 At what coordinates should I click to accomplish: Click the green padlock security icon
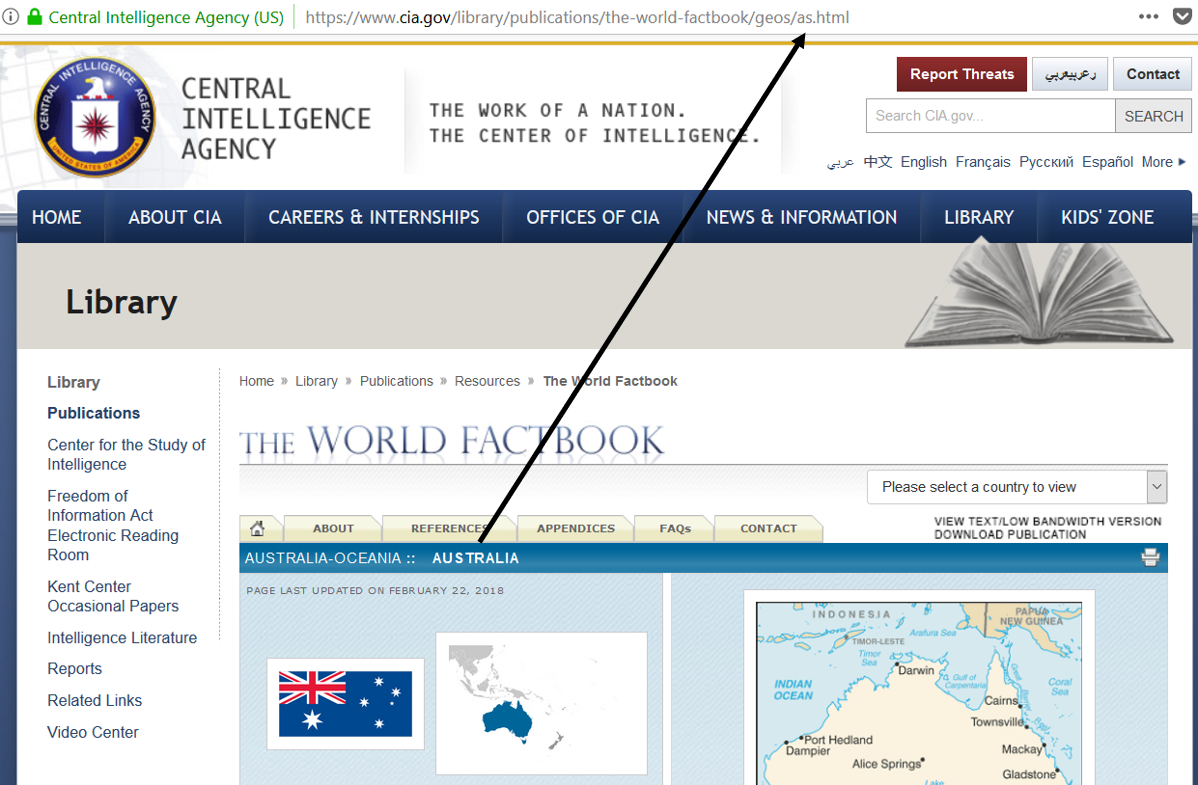[34, 17]
